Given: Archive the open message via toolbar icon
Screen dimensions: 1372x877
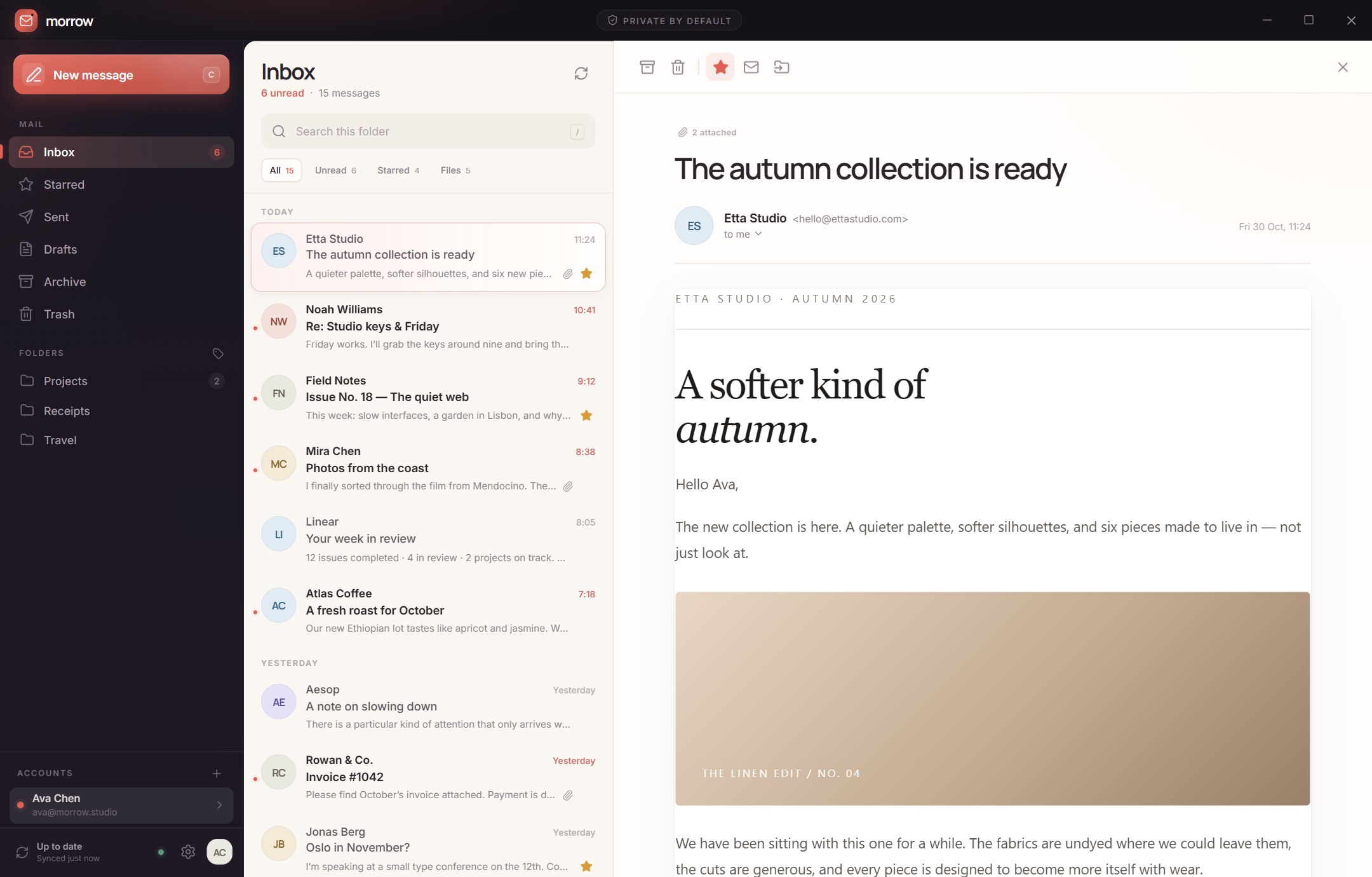Looking at the screenshot, I should [x=647, y=67].
